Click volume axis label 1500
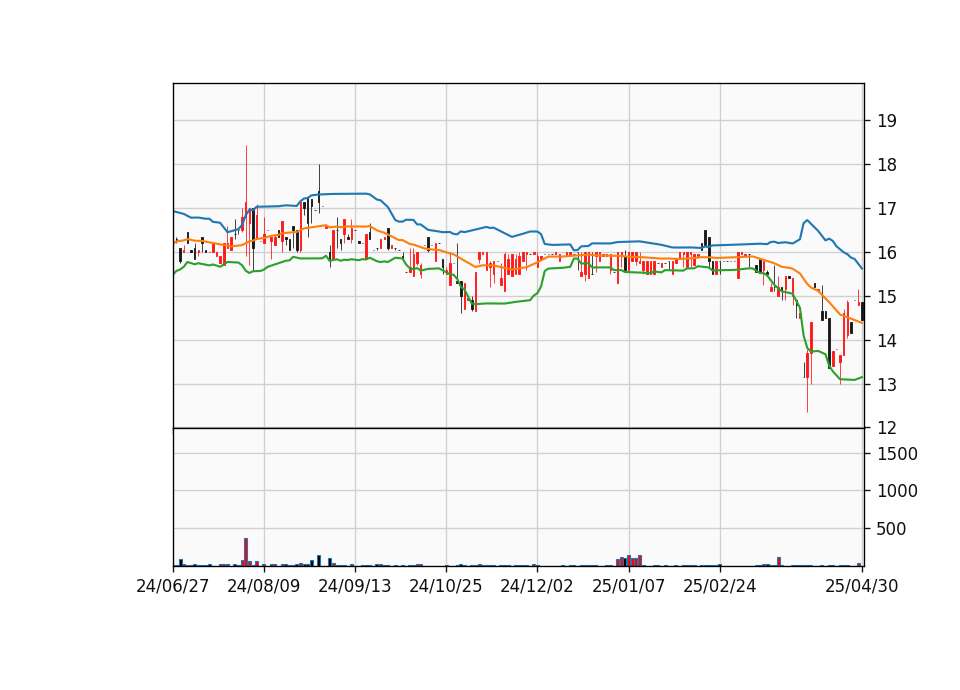Viewport: 960px width, 690px height. (x=898, y=454)
